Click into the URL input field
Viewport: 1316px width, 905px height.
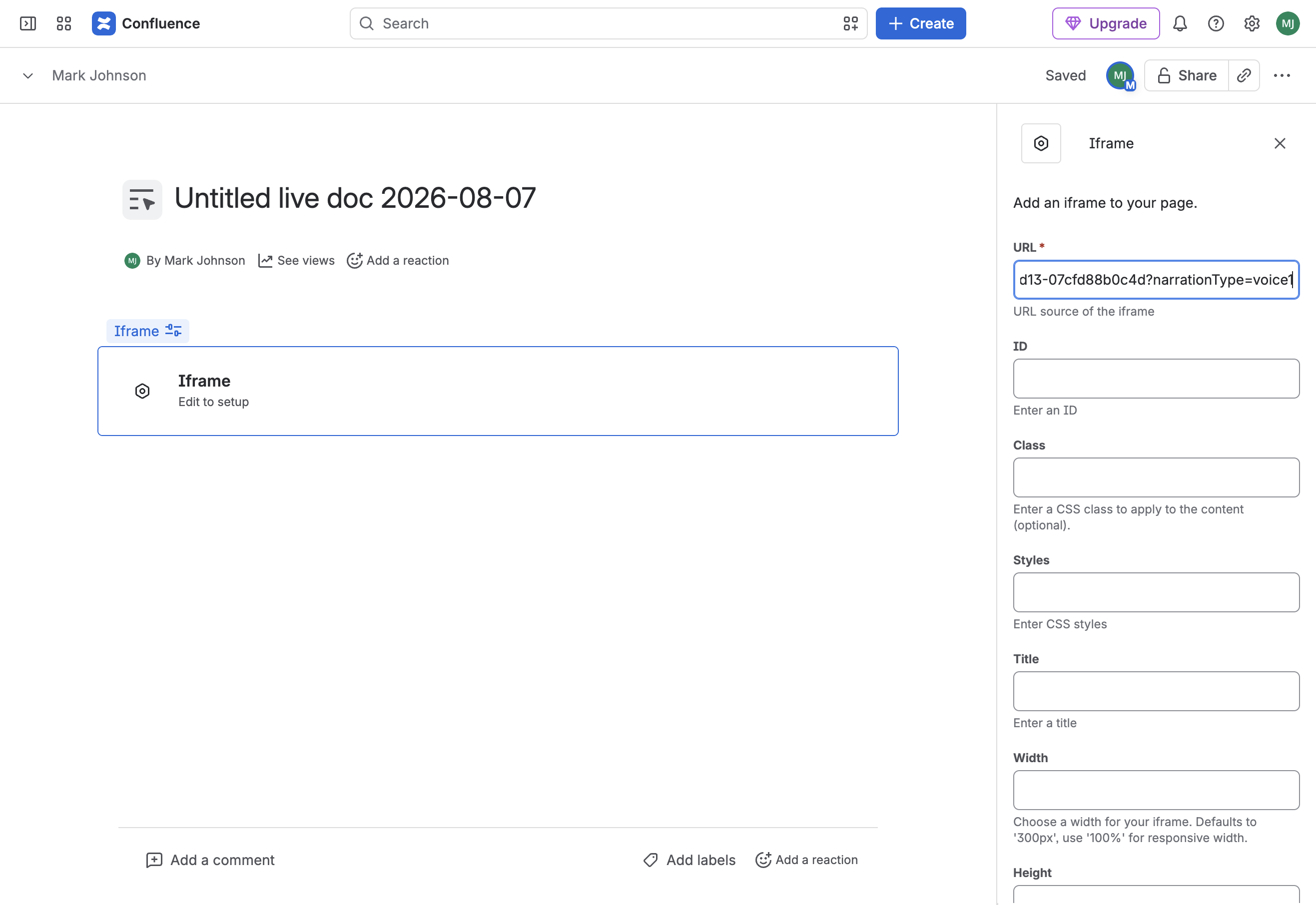(x=1156, y=280)
